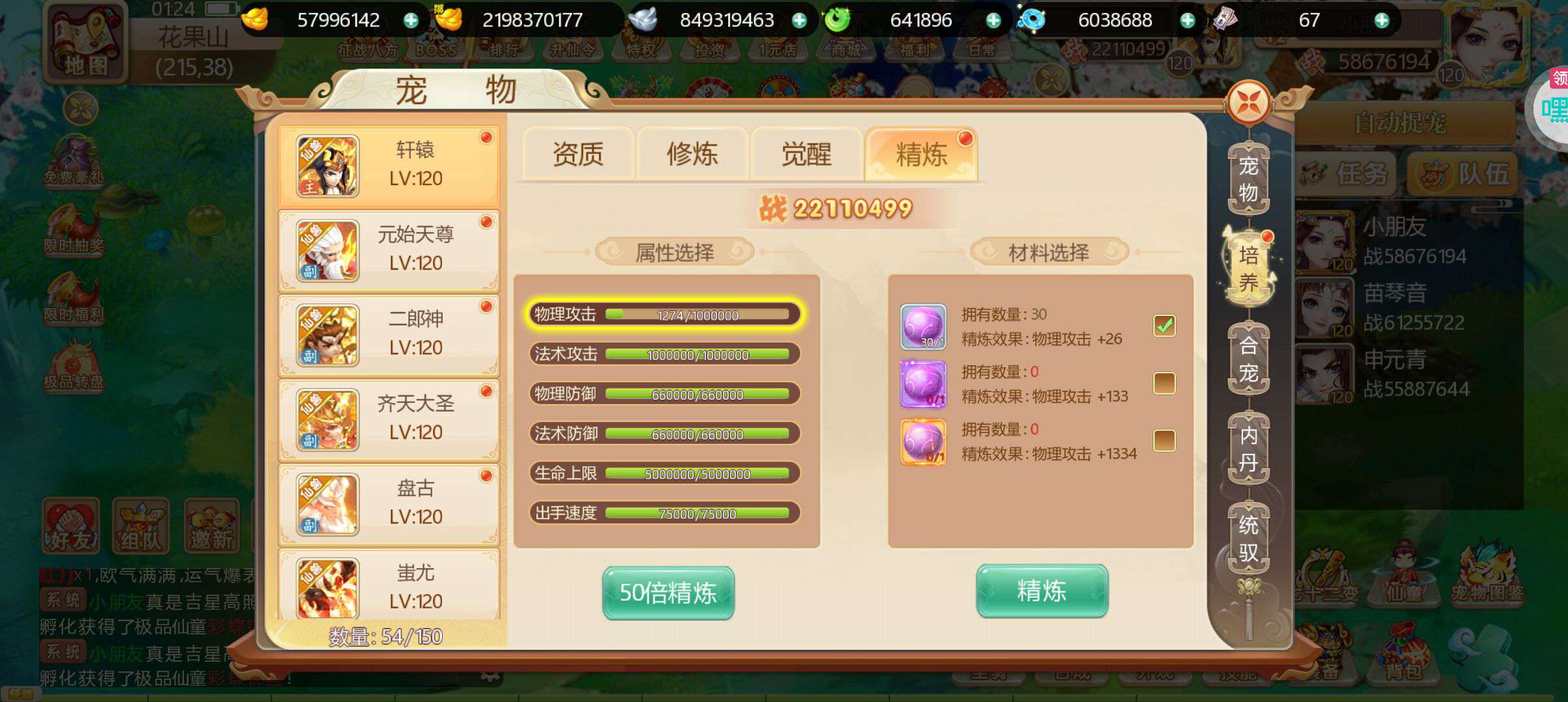Pick the 二郎神 pet from list
1568x702 pixels.
tap(389, 335)
